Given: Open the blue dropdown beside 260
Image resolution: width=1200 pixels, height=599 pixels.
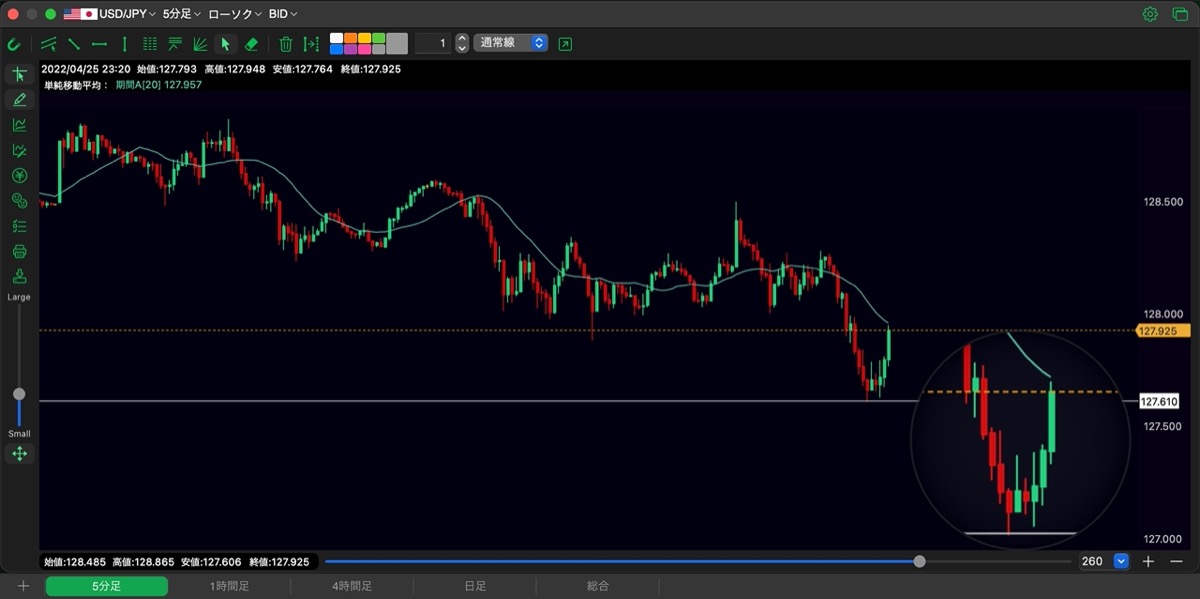Looking at the screenshot, I should pos(1121,561).
